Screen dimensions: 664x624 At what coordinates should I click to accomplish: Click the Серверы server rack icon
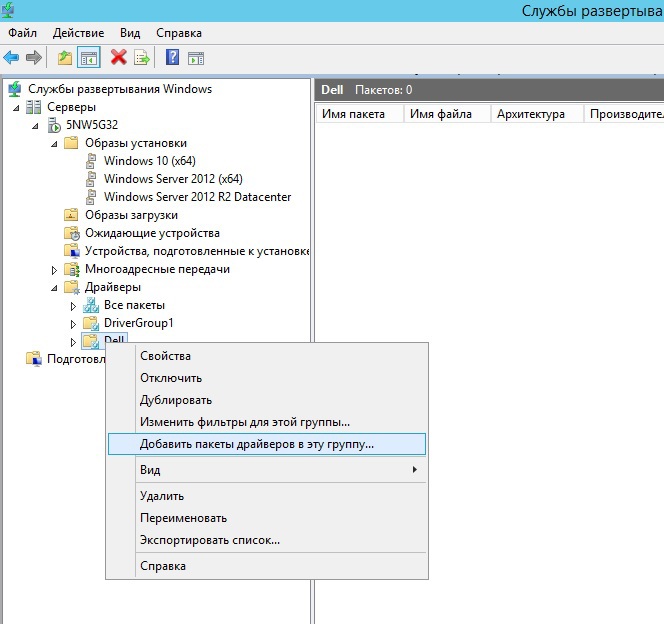pos(33,107)
